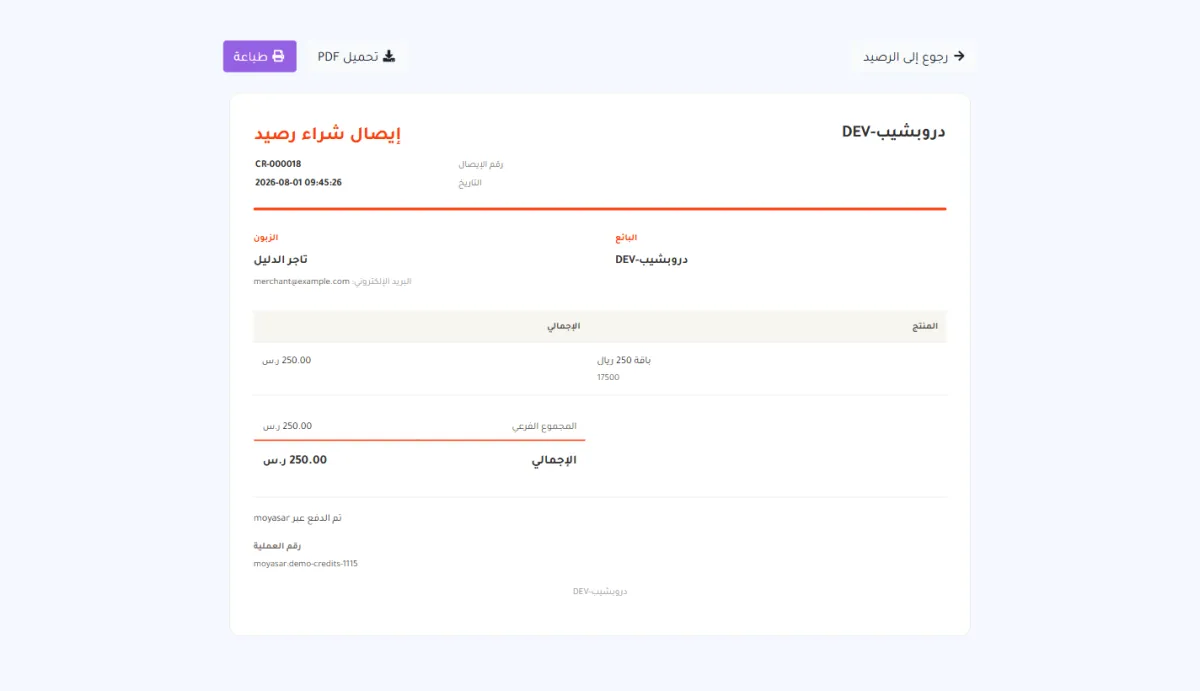Image resolution: width=1200 pixels, height=691 pixels.
Task: Click the تحميل PDF download button
Action: click(x=357, y=56)
